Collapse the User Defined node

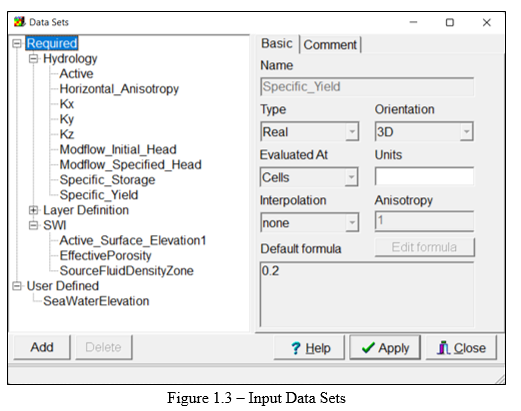tap(17, 286)
